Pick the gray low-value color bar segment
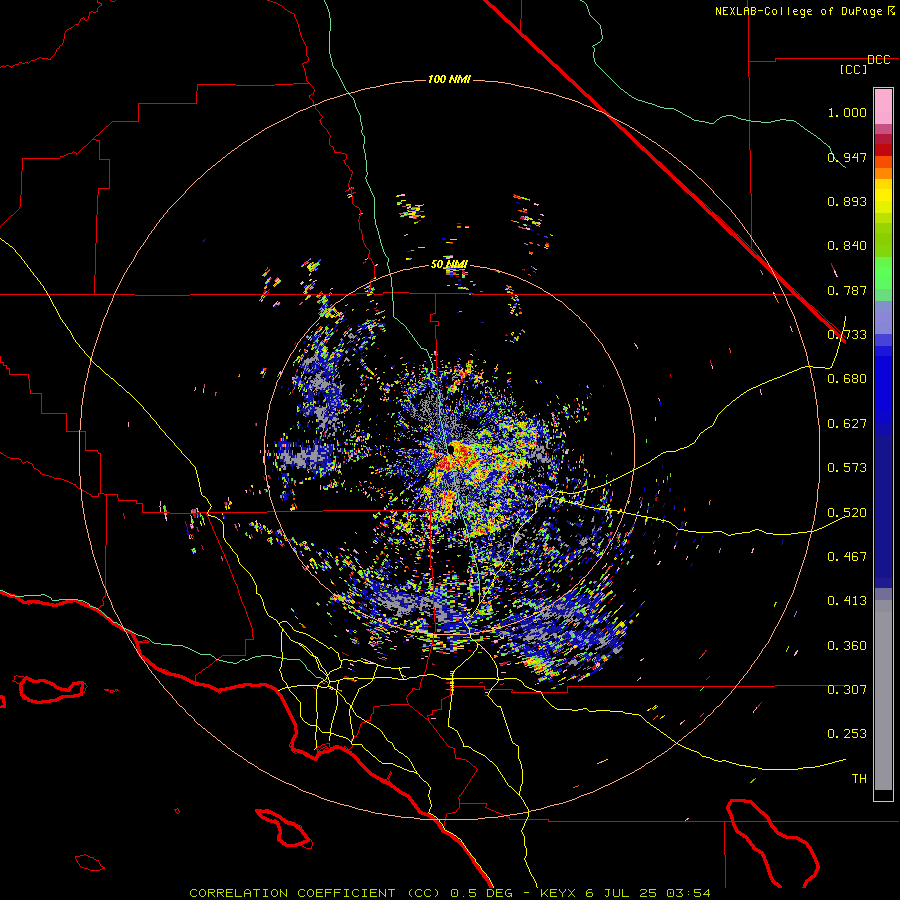This screenshot has height=900, width=900. [883, 695]
